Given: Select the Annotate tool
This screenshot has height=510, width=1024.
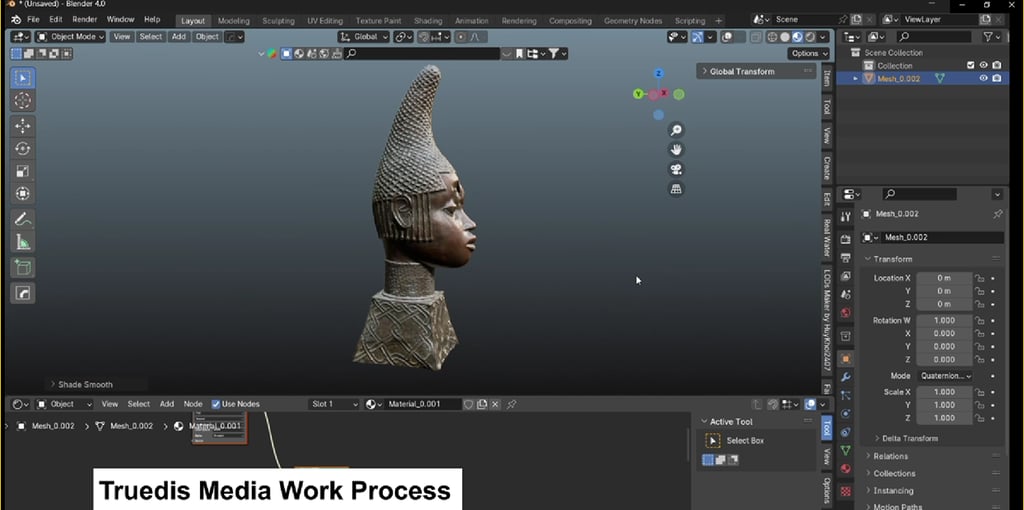Looking at the screenshot, I should pyautogui.click(x=23, y=219).
